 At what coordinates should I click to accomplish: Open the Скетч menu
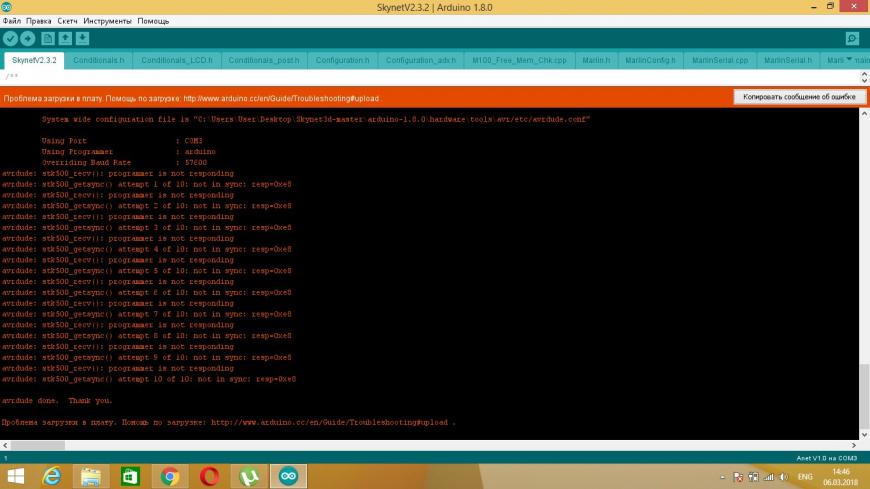[x=67, y=21]
